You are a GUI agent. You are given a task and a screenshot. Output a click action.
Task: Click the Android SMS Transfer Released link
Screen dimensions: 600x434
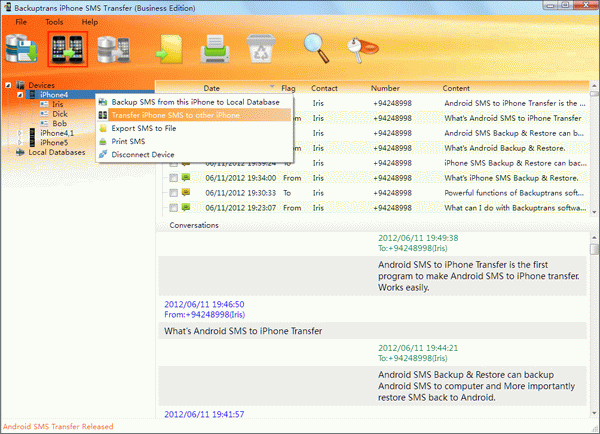[58, 426]
